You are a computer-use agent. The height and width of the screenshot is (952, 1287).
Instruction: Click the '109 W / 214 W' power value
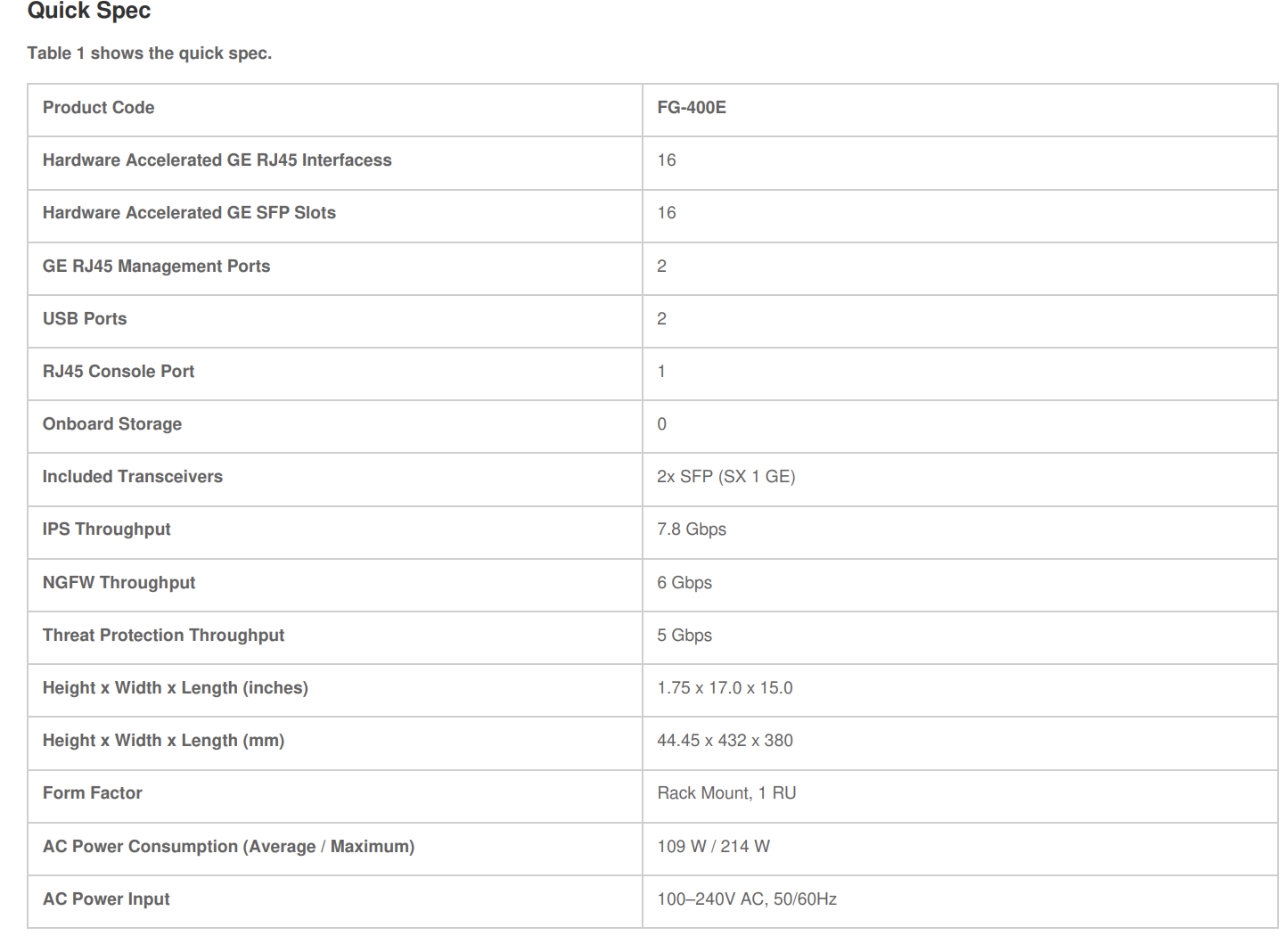coord(713,847)
